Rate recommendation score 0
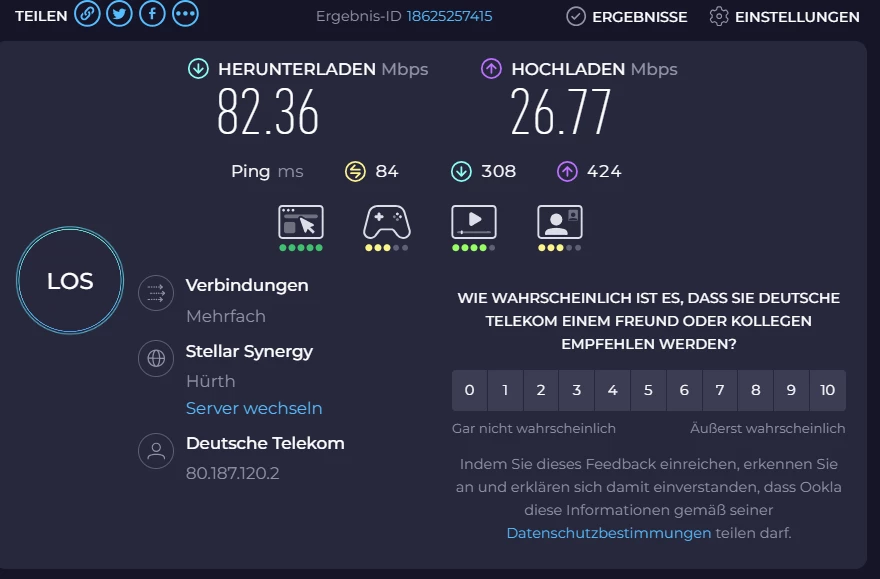The width and height of the screenshot is (880, 579). pos(470,390)
